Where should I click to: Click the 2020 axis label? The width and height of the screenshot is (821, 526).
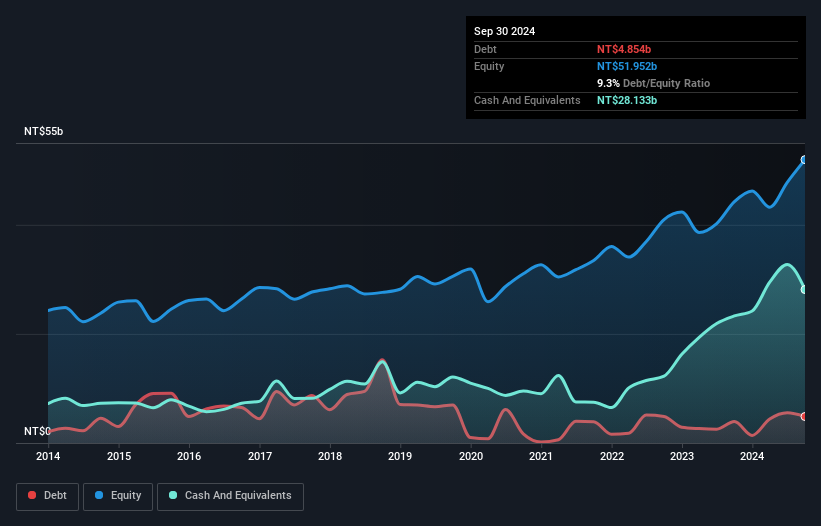pos(471,456)
